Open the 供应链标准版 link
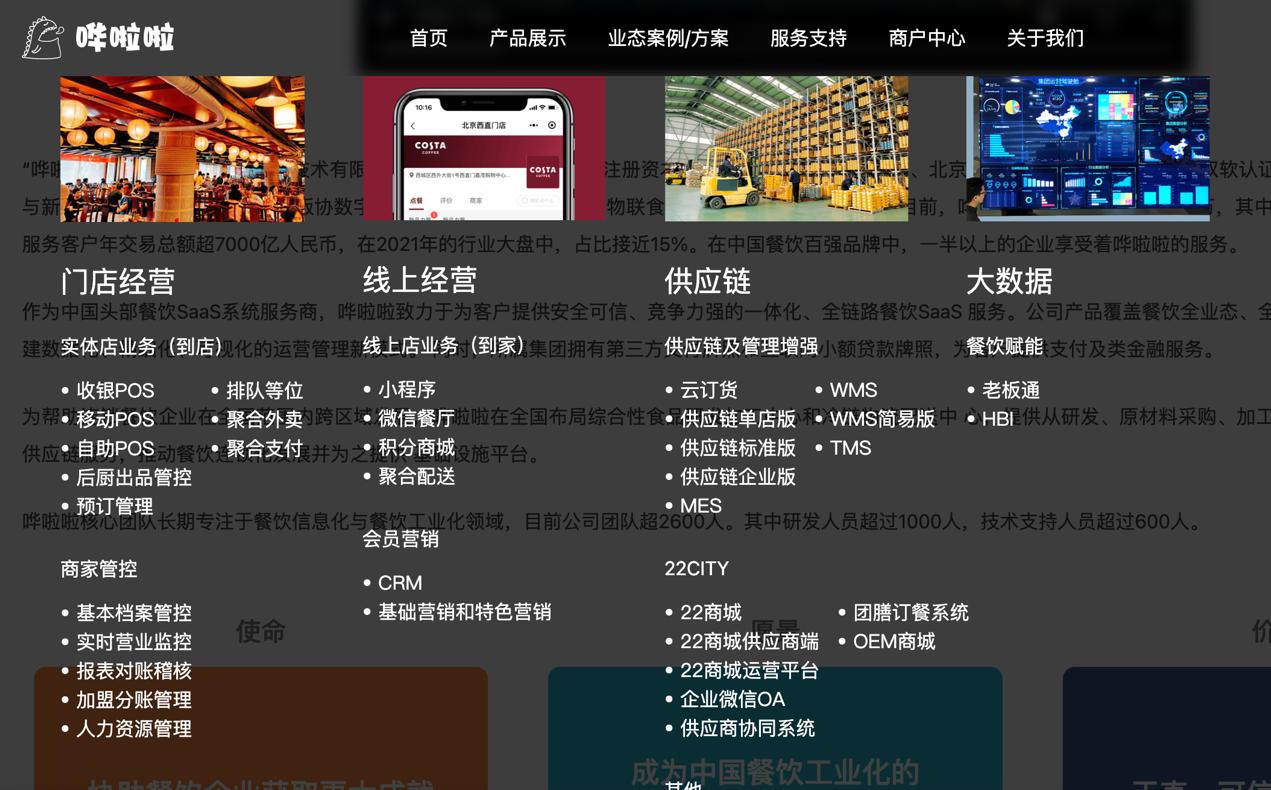This screenshot has width=1271, height=790. pos(738,448)
